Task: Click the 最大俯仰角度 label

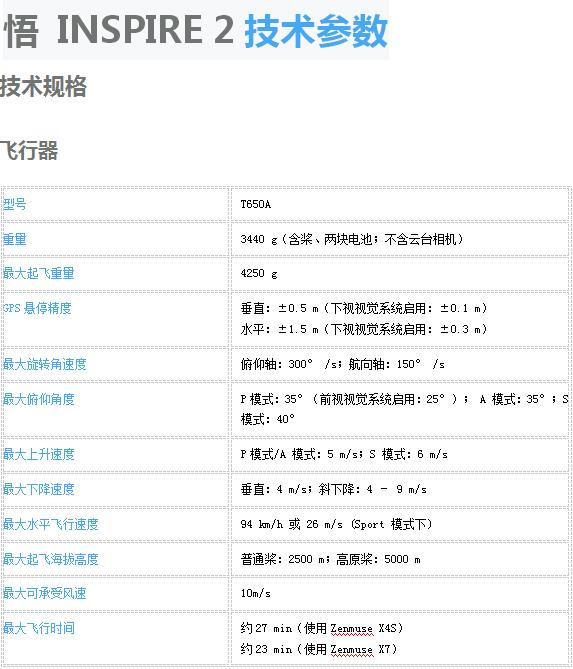Action: point(38,399)
